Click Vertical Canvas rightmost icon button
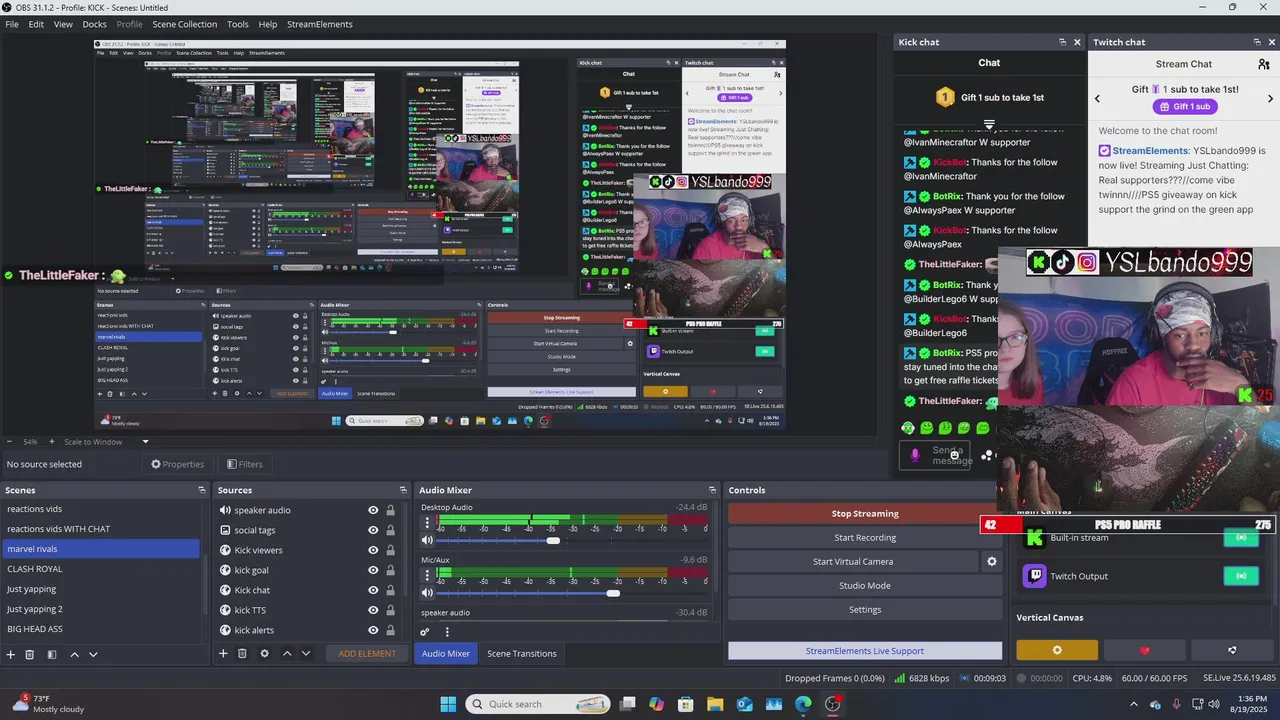This screenshot has height=720, width=1280. [1232, 650]
